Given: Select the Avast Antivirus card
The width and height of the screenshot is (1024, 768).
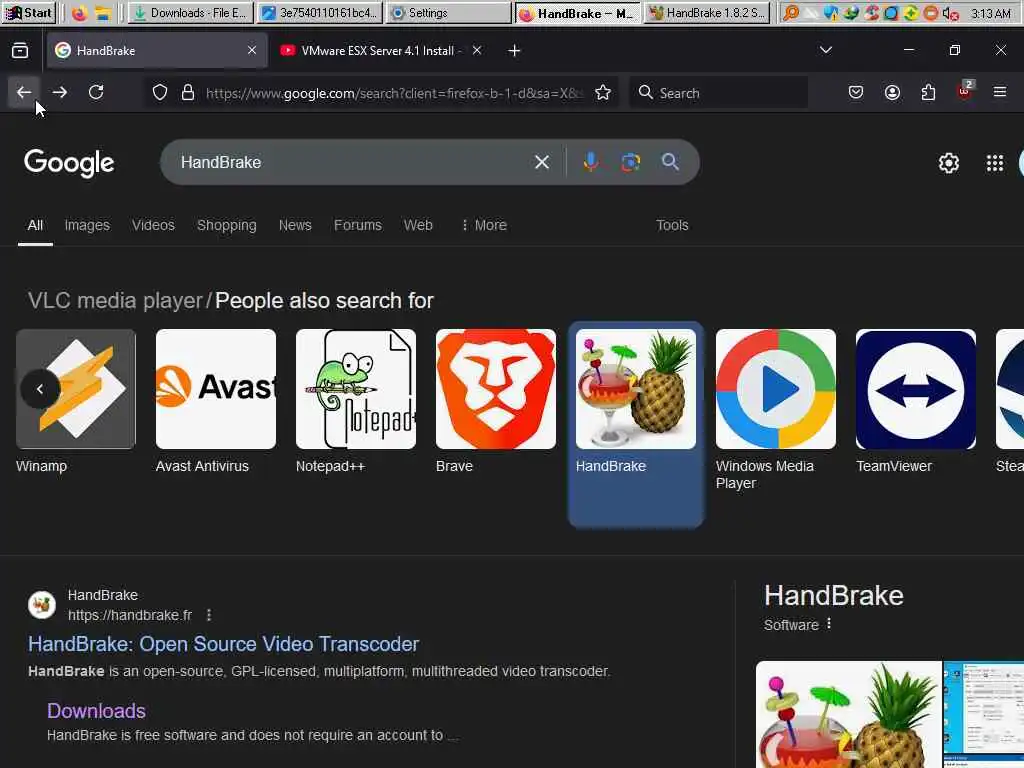Looking at the screenshot, I should click(216, 402).
